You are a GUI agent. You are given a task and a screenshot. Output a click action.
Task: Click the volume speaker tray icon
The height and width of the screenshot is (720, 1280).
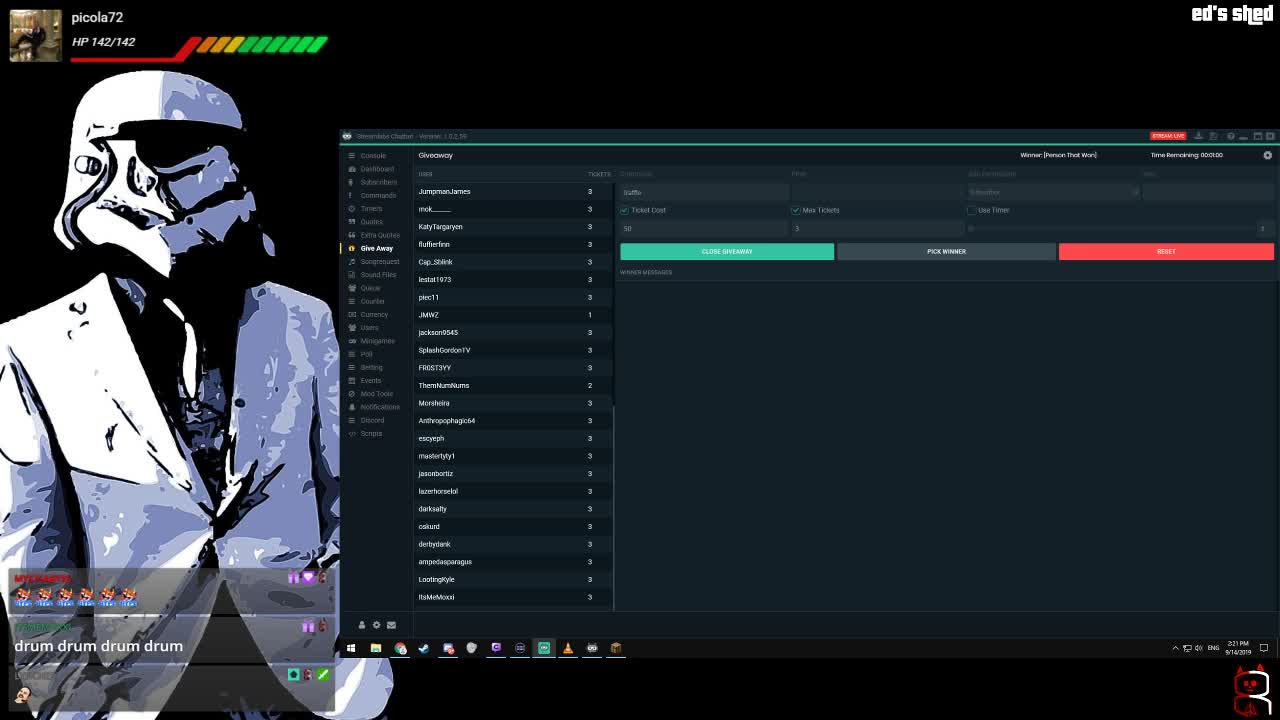[x=1198, y=648]
